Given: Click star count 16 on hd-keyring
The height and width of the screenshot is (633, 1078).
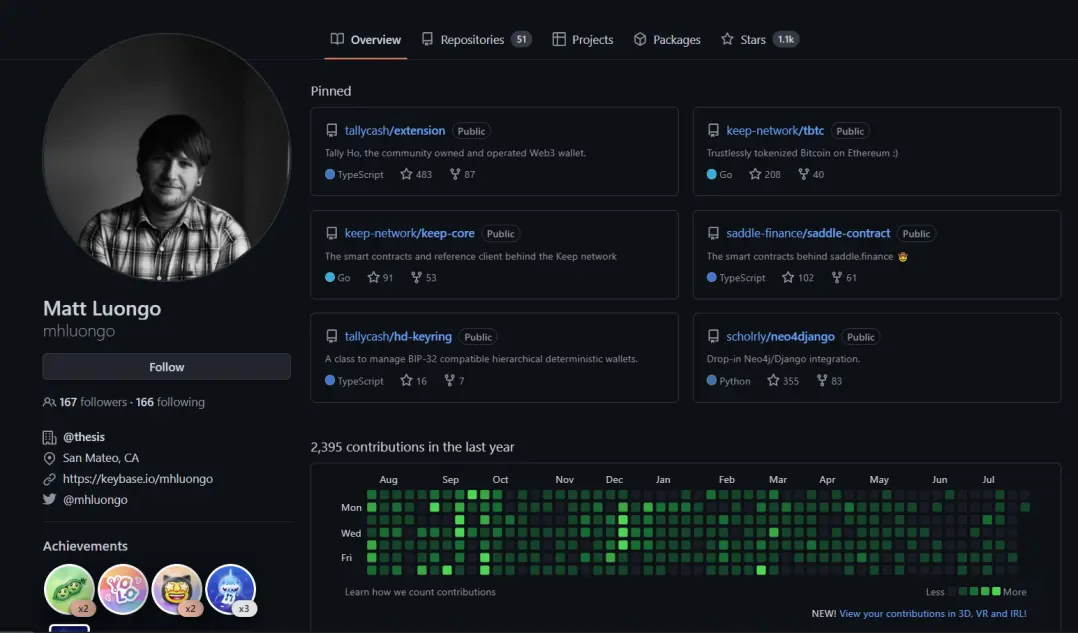Looking at the screenshot, I should pos(413,381).
